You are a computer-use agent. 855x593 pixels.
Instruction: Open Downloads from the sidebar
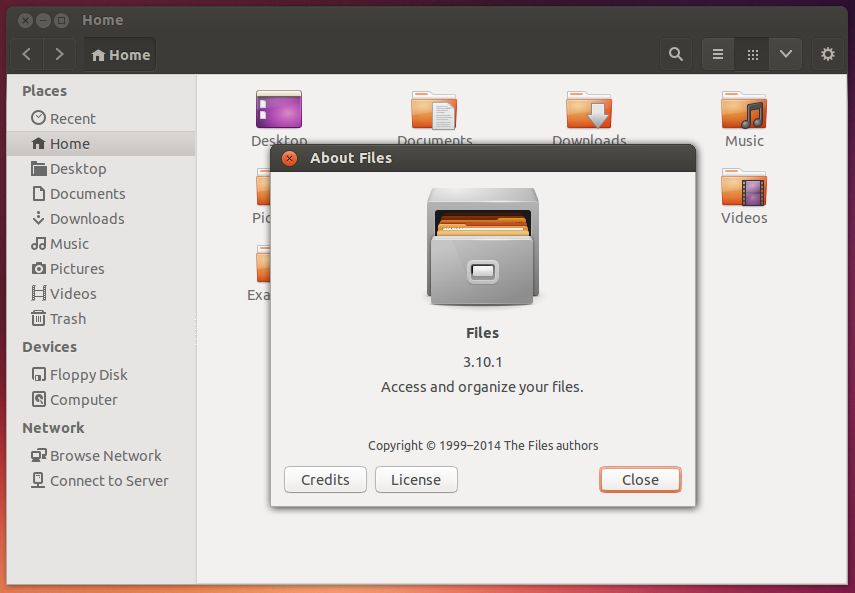[x=101, y=219]
